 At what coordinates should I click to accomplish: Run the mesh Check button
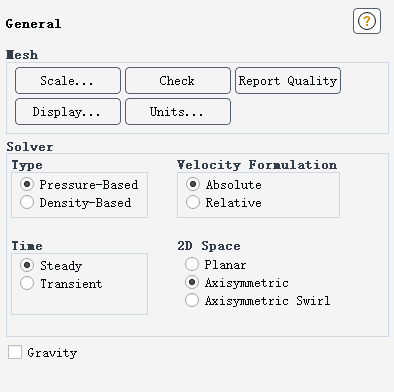click(178, 81)
